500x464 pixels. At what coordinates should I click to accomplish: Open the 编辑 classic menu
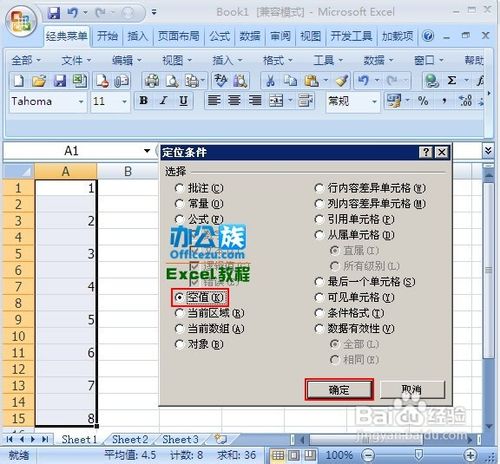click(127, 60)
